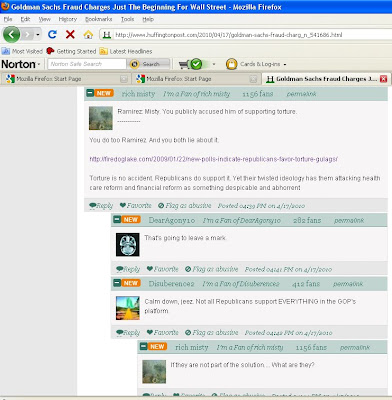Collapse the DearAgony10 comment
392x400 pixels.
(x=117, y=219)
